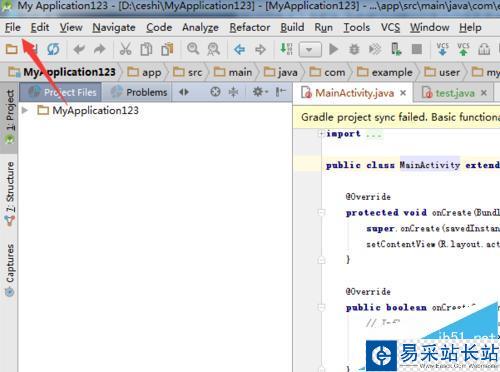Open the Refactor menu
Viewport: 500px width, 372px height.
pyautogui.click(x=250, y=27)
